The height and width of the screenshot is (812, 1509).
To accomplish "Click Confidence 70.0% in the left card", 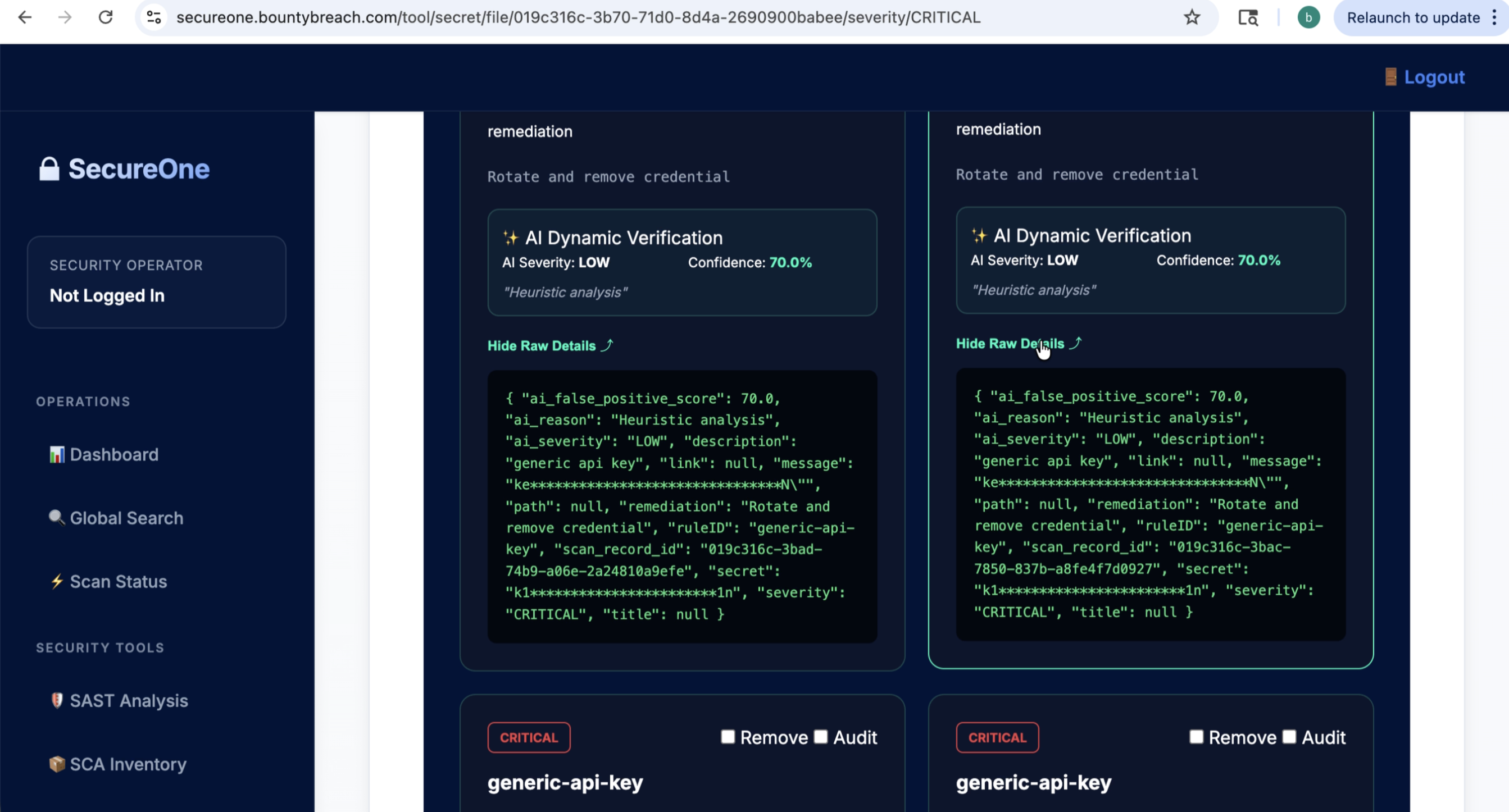I will pos(750,263).
